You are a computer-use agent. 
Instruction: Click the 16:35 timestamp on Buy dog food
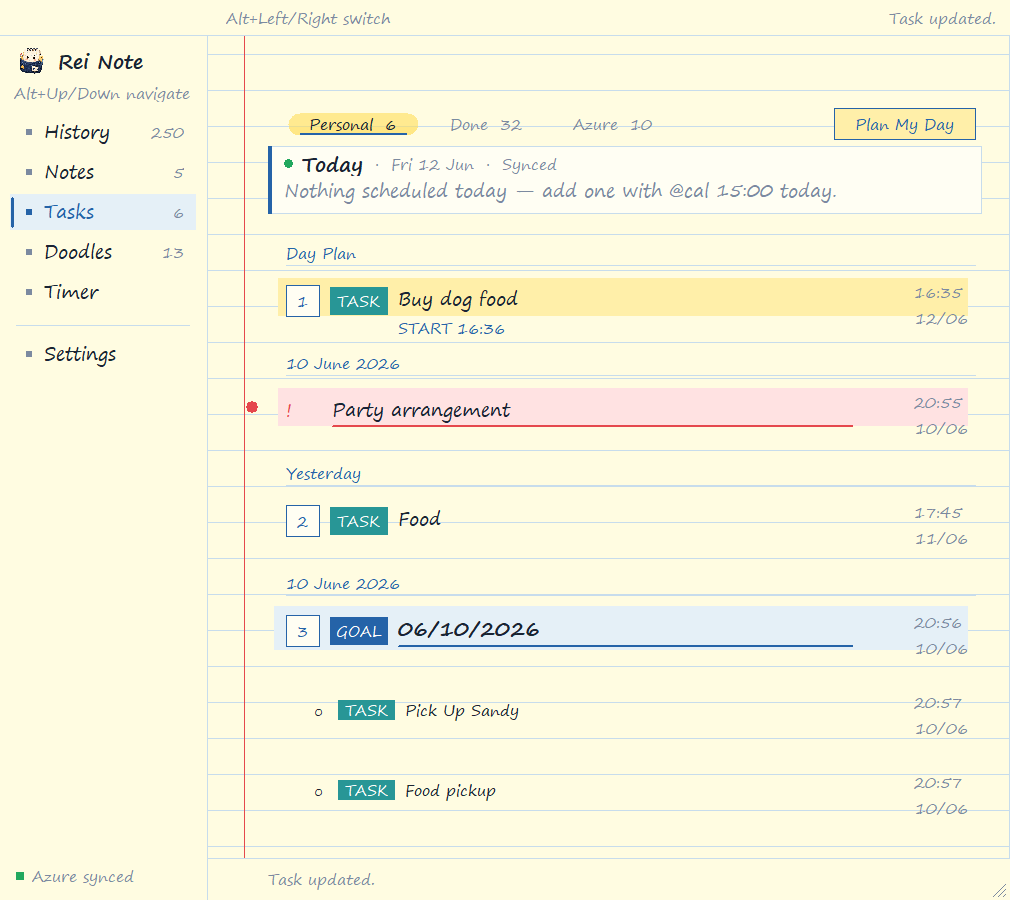[939, 293]
